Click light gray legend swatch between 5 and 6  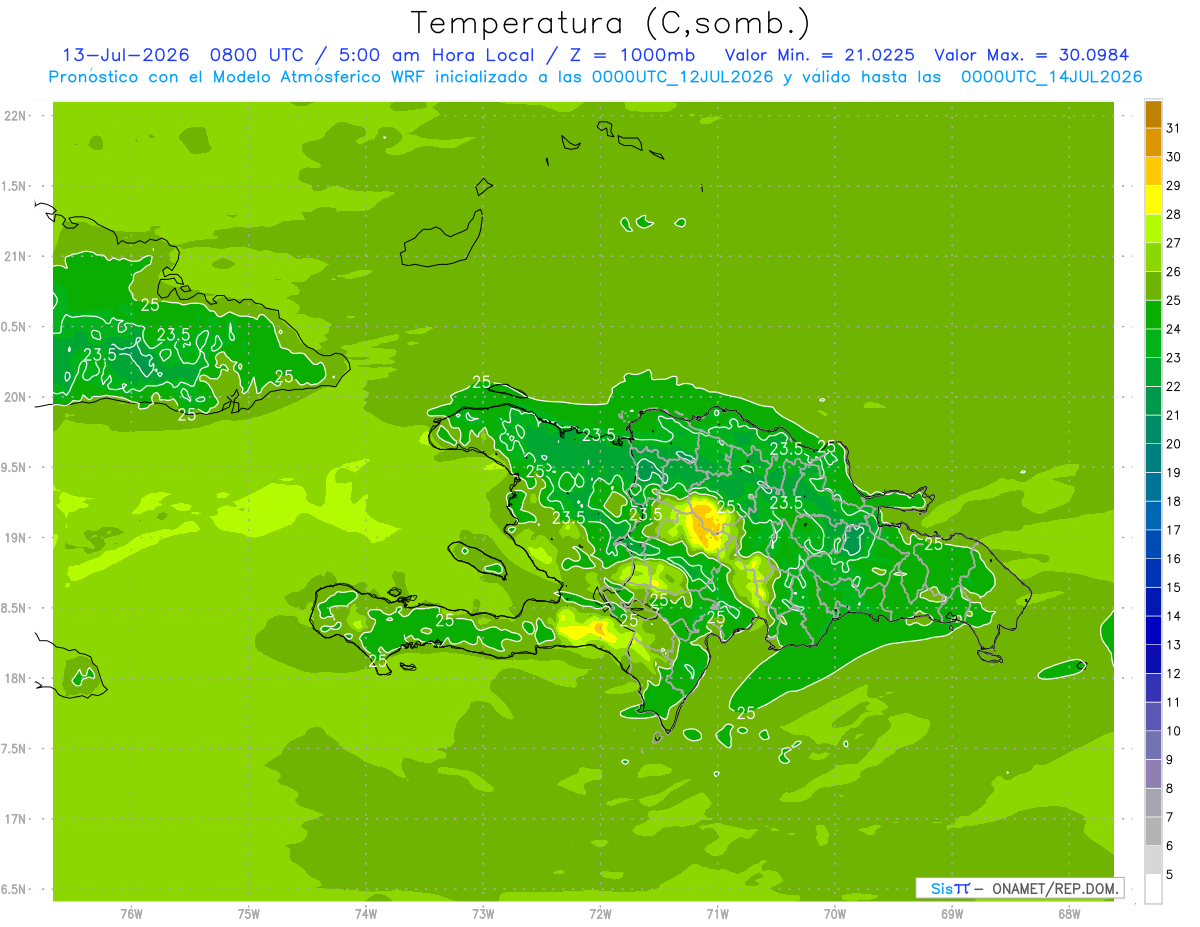click(x=1153, y=860)
